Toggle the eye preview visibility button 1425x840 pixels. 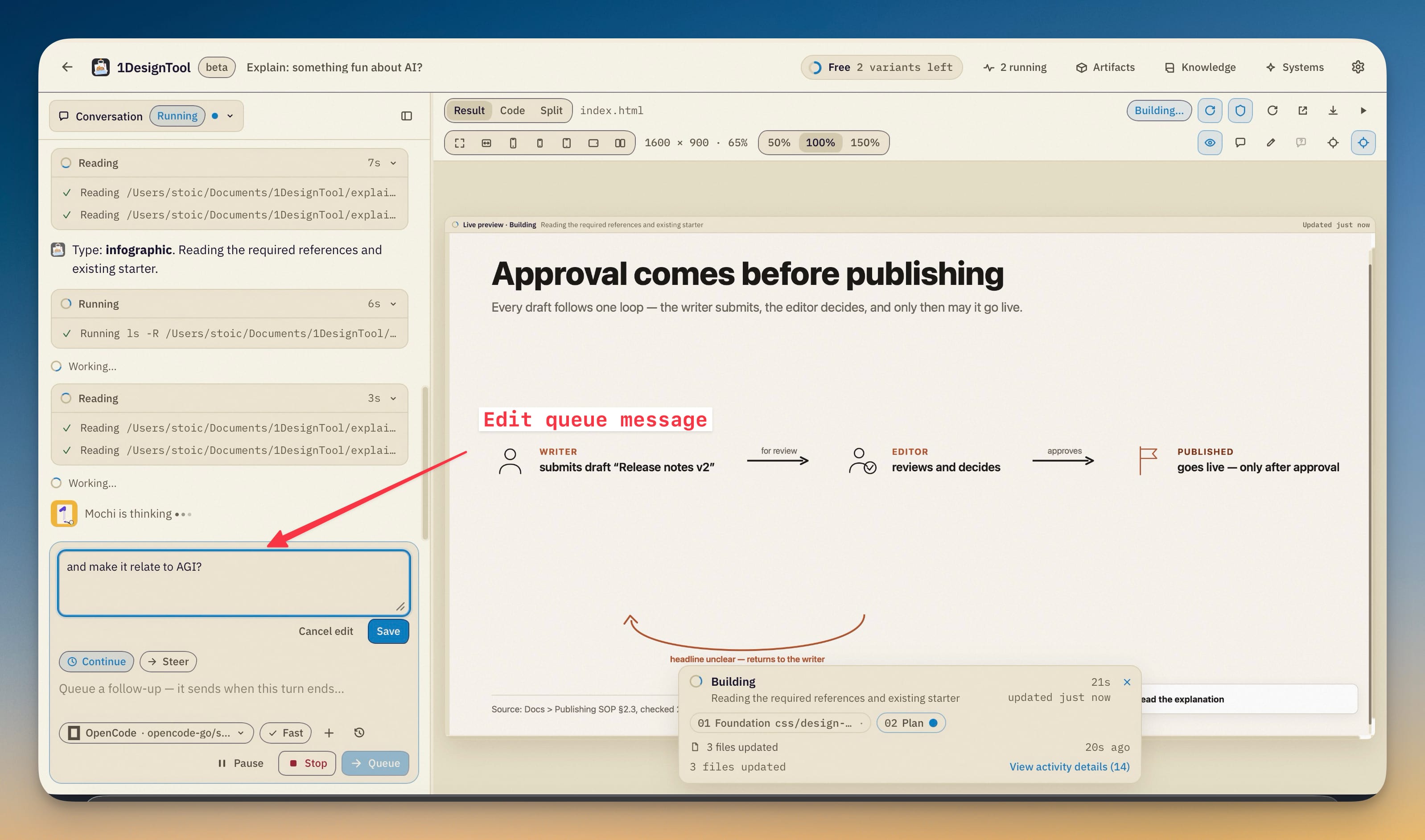1209,143
